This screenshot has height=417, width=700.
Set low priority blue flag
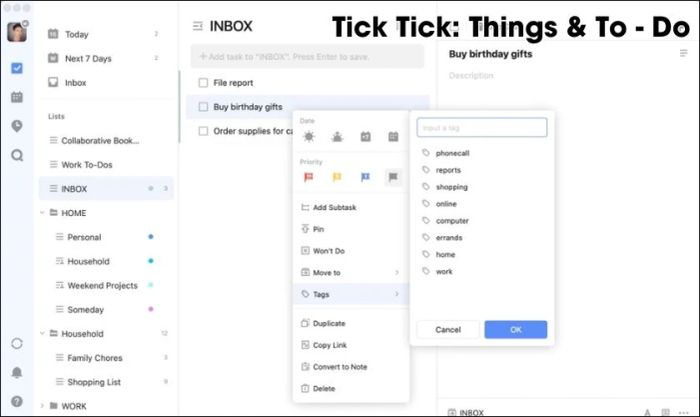click(x=365, y=177)
